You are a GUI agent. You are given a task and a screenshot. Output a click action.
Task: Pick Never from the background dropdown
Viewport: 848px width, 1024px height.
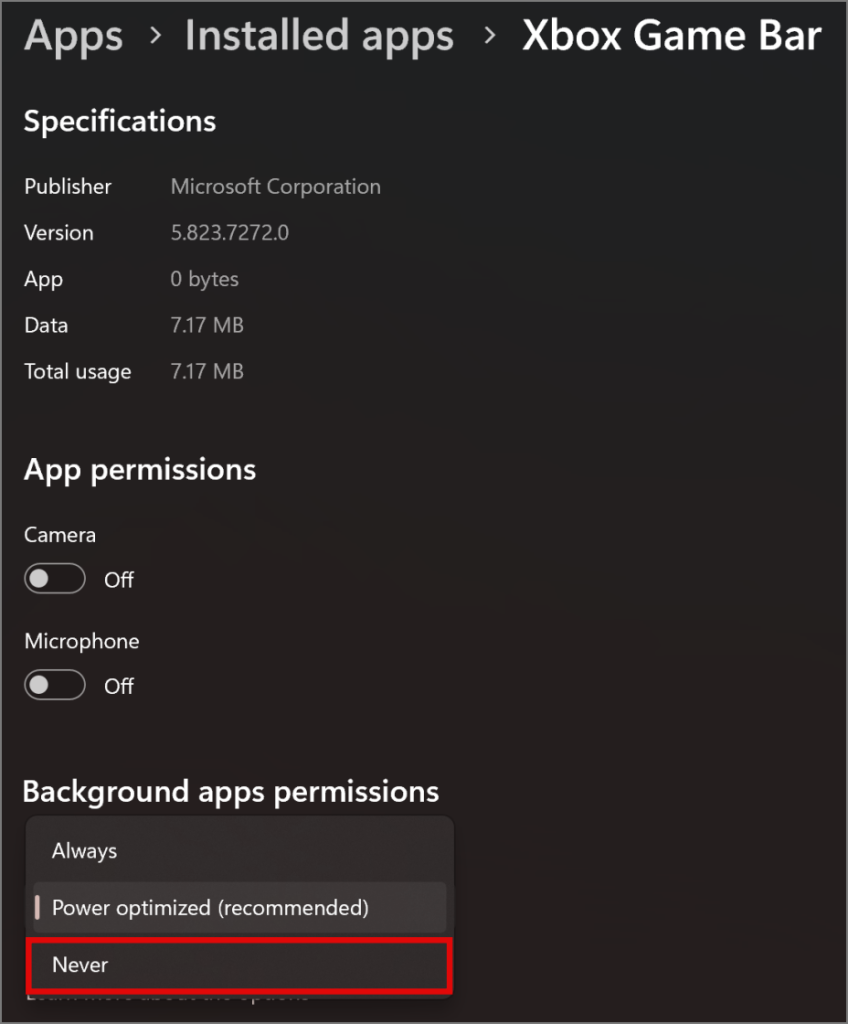pyautogui.click(x=80, y=965)
